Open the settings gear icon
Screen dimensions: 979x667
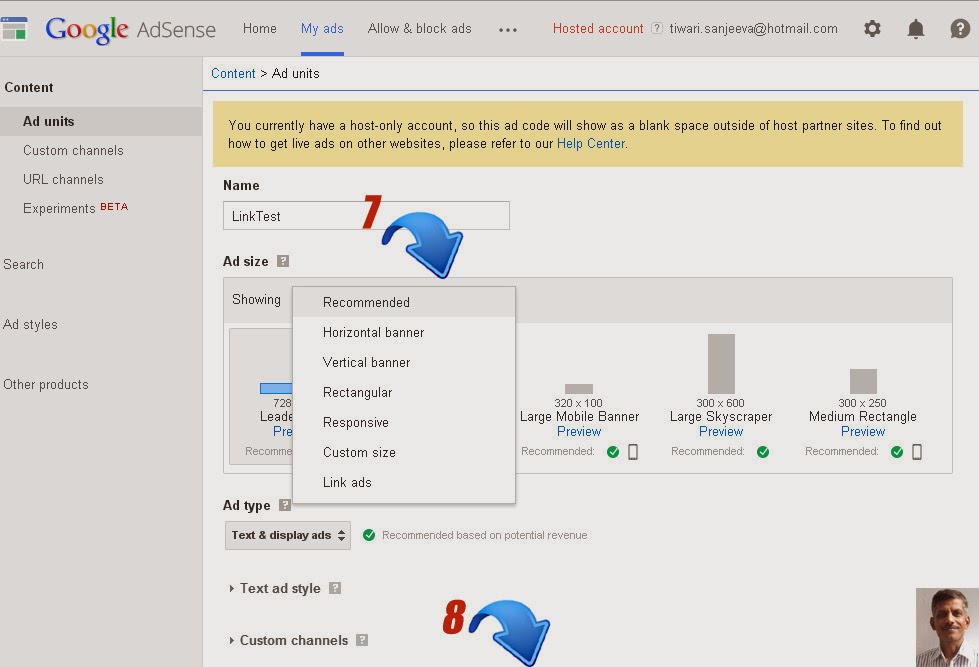(872, 29)
